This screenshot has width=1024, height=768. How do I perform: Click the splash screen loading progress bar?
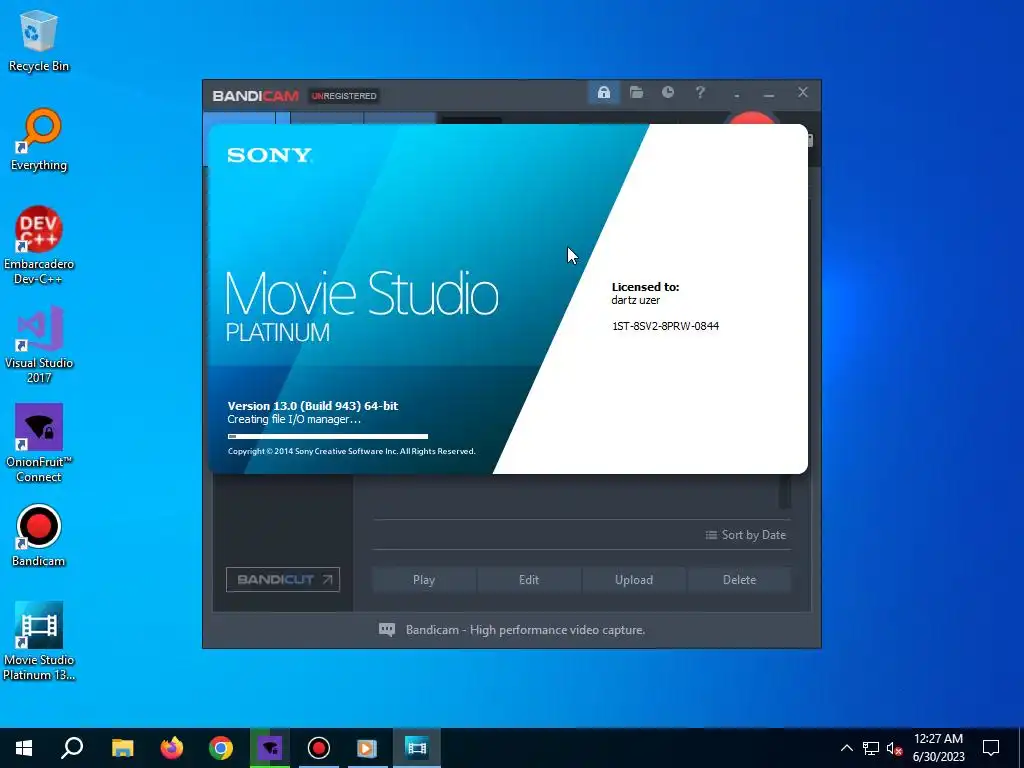click(x=328, y=436)
